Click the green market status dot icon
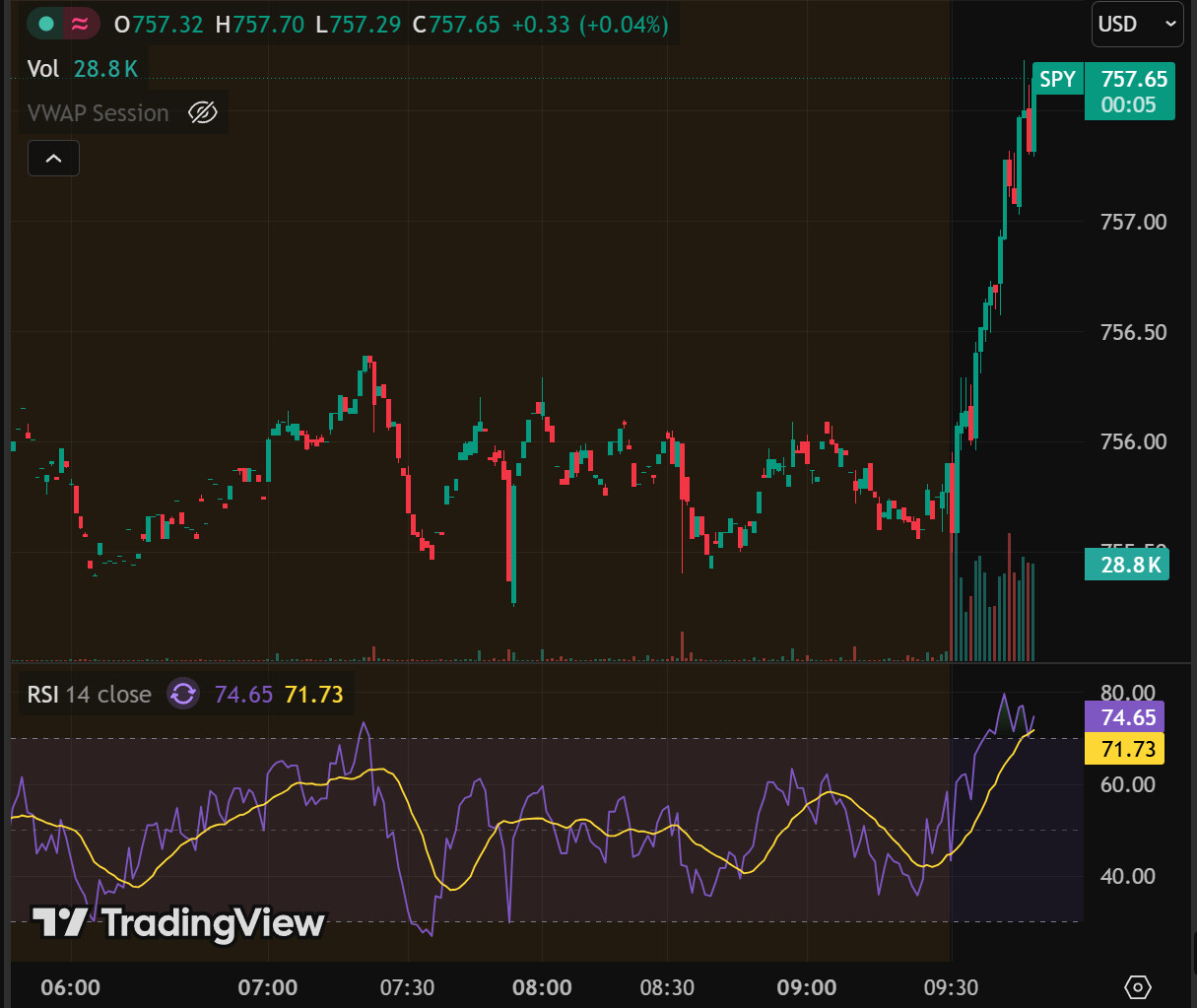Viewport: 1197px width, 1008px height. pos(46,24)
